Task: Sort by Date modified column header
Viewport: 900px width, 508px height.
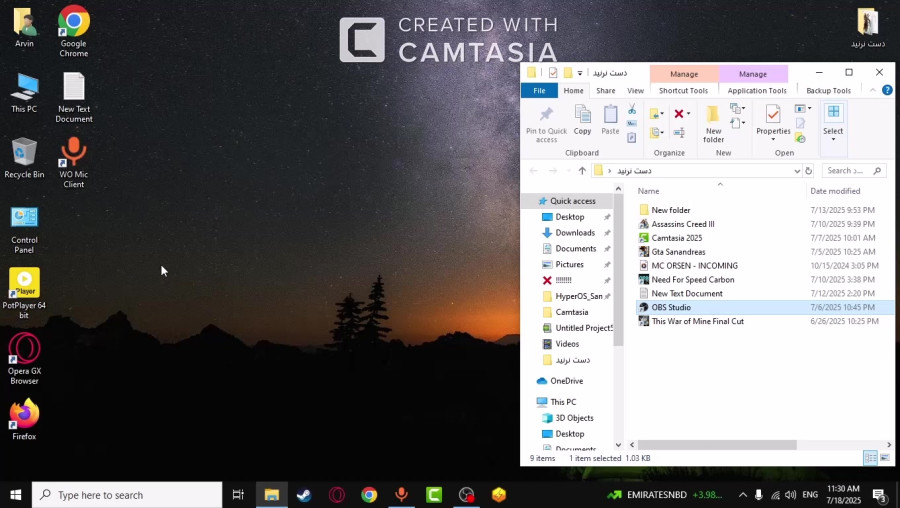Action: [x=835, y=191]
